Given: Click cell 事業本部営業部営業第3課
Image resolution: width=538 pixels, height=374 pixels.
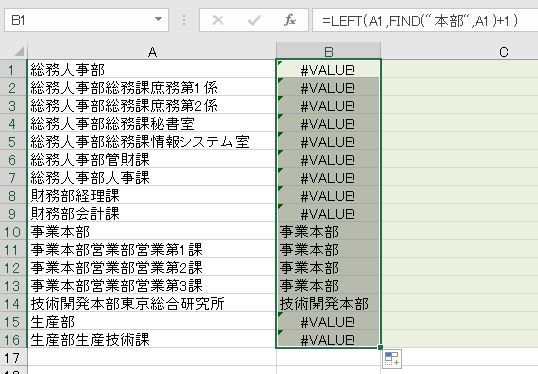Looking at the screenshot, I should 152,285.
